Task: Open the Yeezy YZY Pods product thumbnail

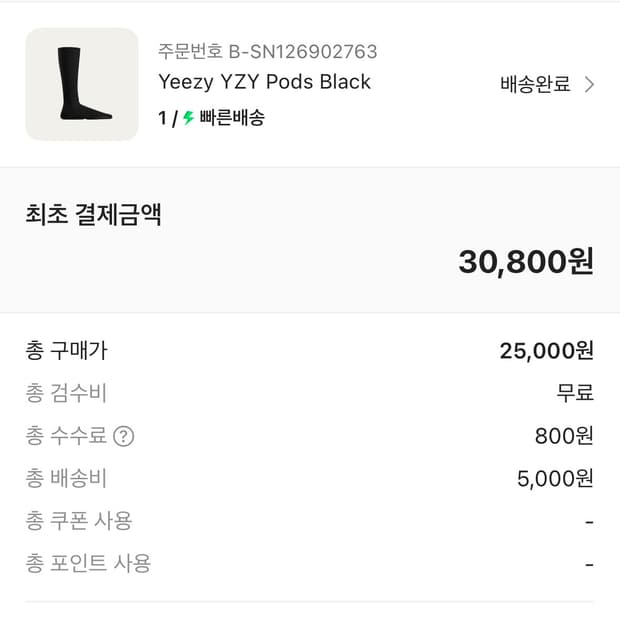Action: pos(82,84)
